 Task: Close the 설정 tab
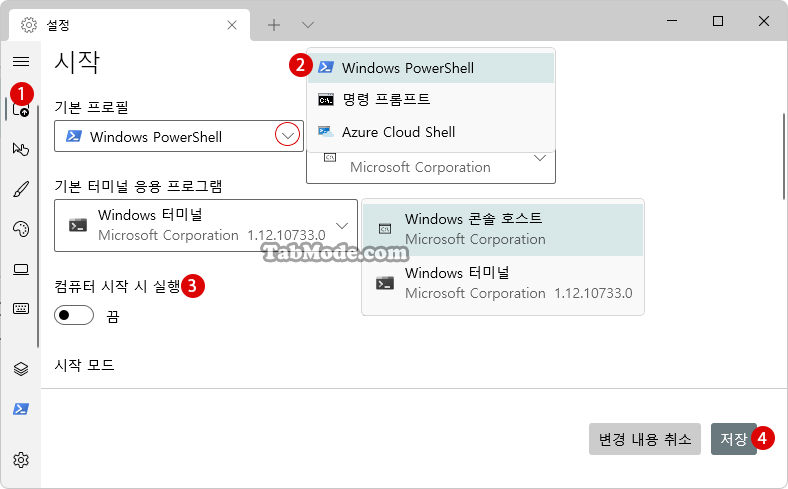pos(232,25)
